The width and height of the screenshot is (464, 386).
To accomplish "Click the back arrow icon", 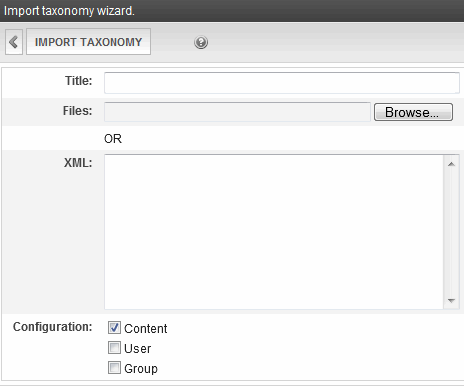I will pos(14,42).
